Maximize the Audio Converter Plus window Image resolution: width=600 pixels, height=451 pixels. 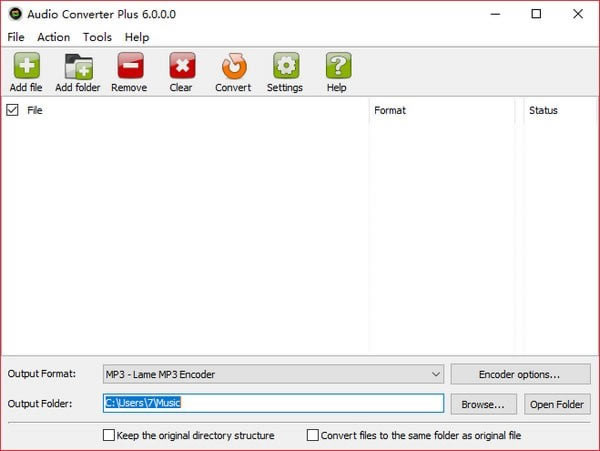coord(536,14)
